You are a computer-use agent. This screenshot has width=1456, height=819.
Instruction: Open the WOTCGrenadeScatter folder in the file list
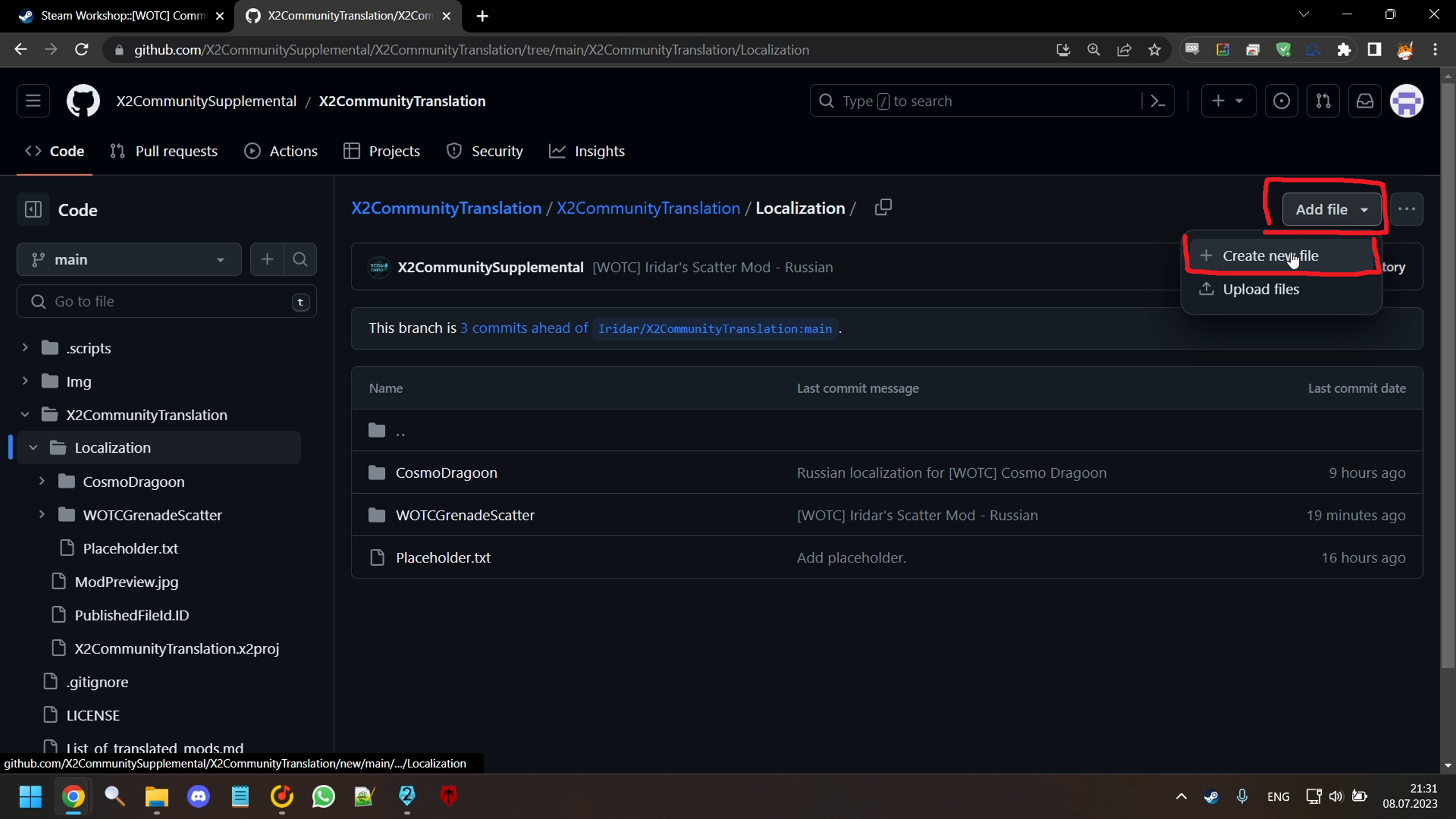[x=465, y=515]
